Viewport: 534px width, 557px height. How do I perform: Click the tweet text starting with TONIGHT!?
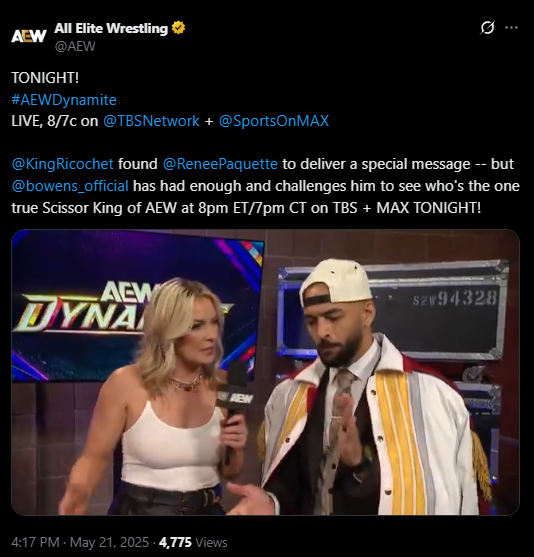pyautogui.click(x=45, y=78)
